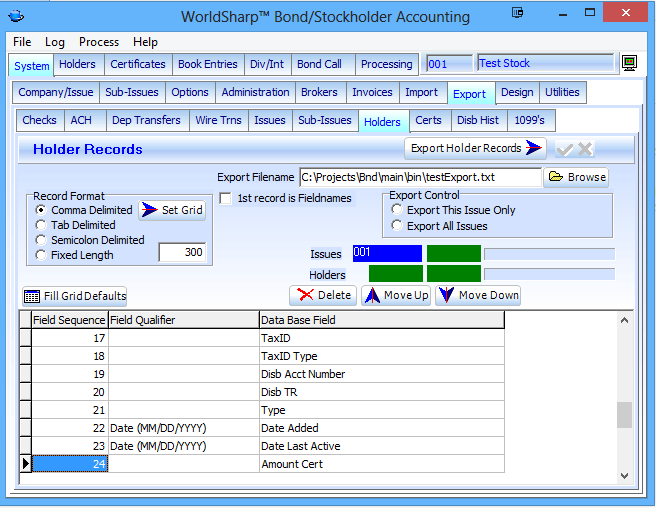Click the Export Holder Records arrow button
Screen dimensions: 656x508
475,148
